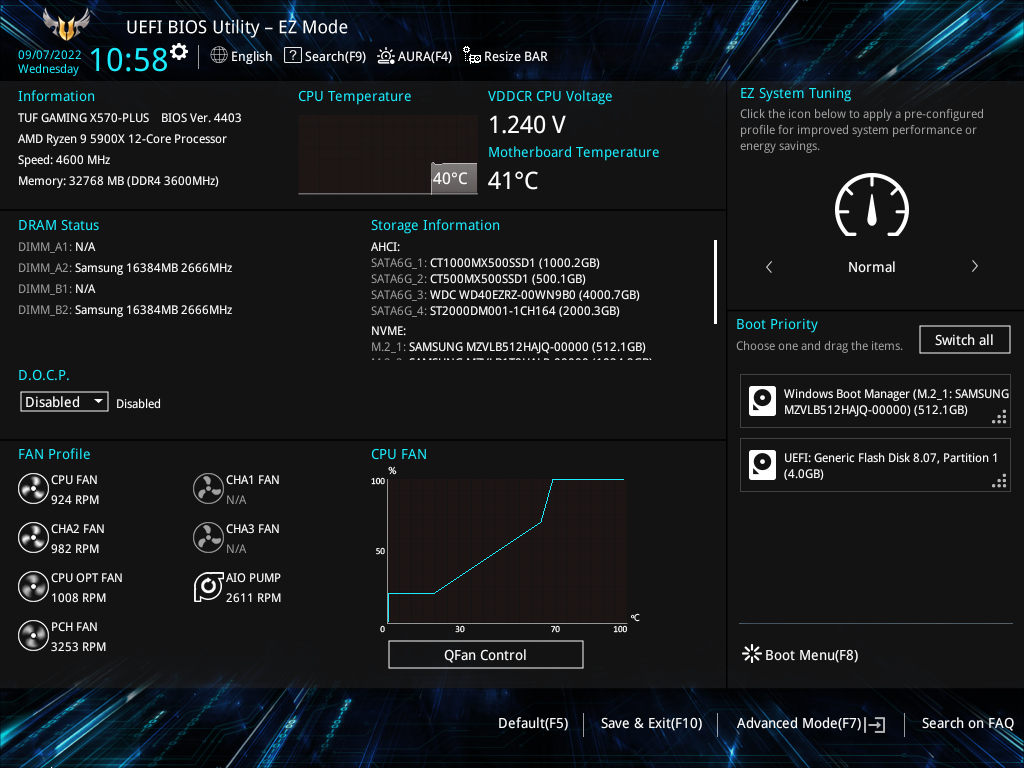The image size is (1024, 768).
Task: Switch tuning profile with right chevron
Action: coord(974,266)
